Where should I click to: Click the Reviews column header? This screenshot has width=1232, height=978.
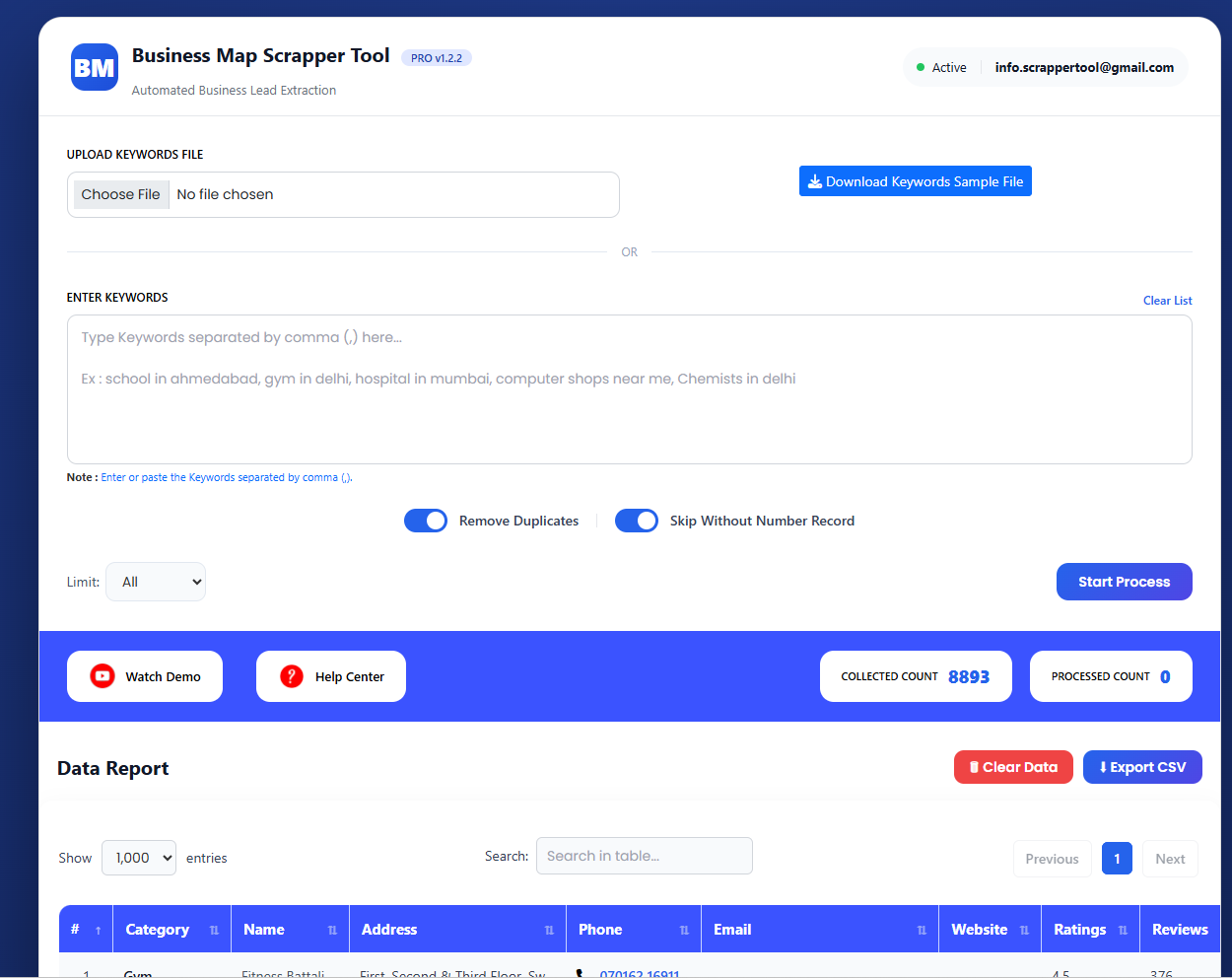[1180, 930]
